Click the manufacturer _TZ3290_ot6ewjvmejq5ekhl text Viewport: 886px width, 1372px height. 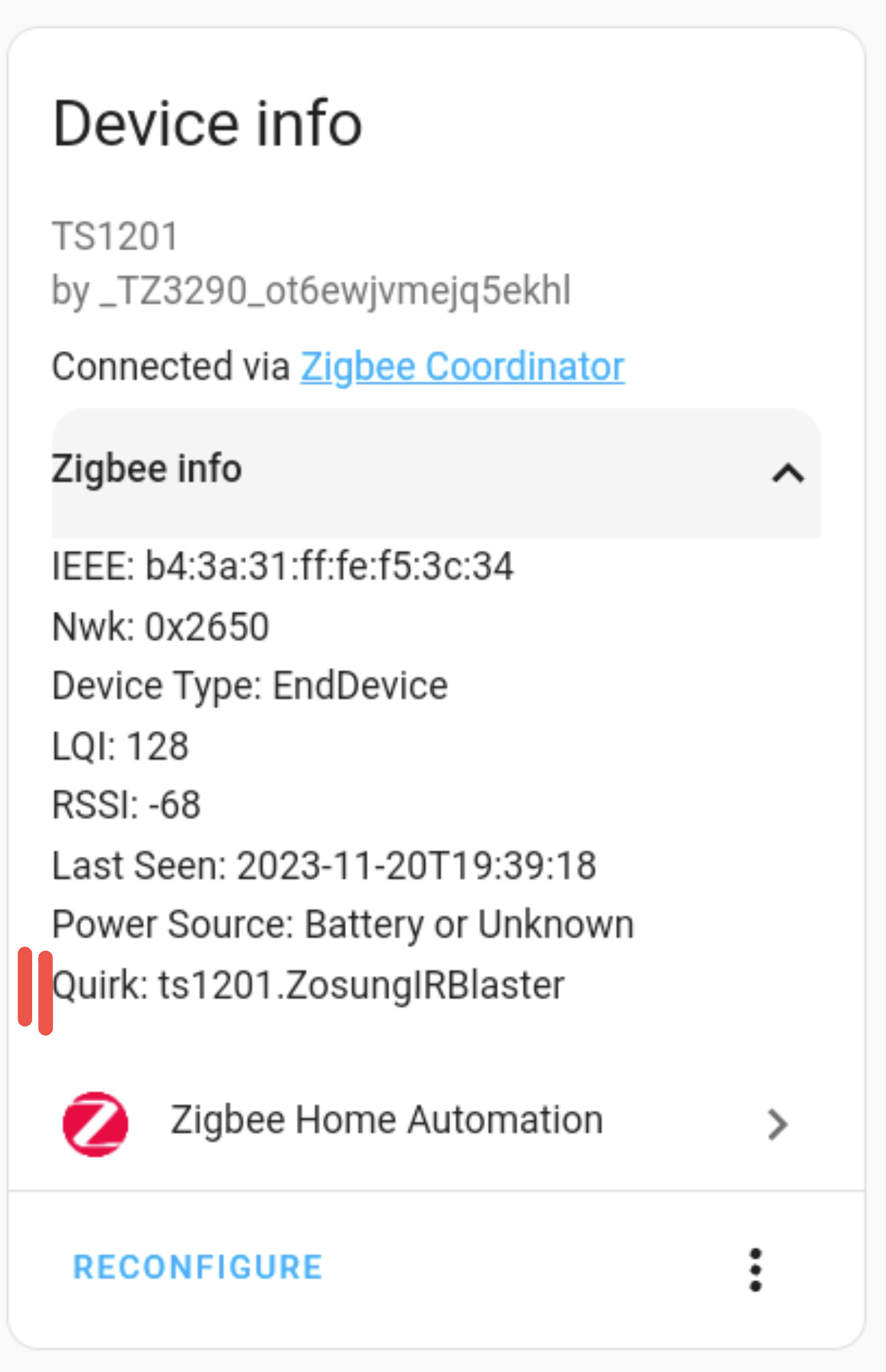point(310,290)
